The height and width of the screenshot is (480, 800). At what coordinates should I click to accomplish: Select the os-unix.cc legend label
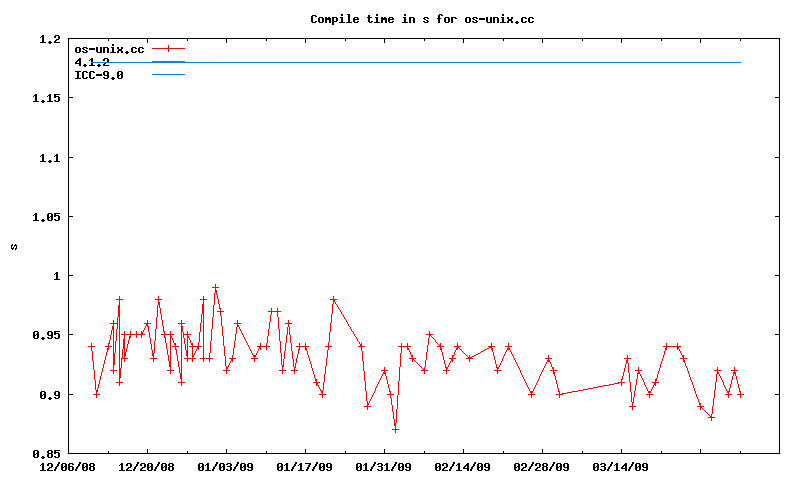pos(109,48)
